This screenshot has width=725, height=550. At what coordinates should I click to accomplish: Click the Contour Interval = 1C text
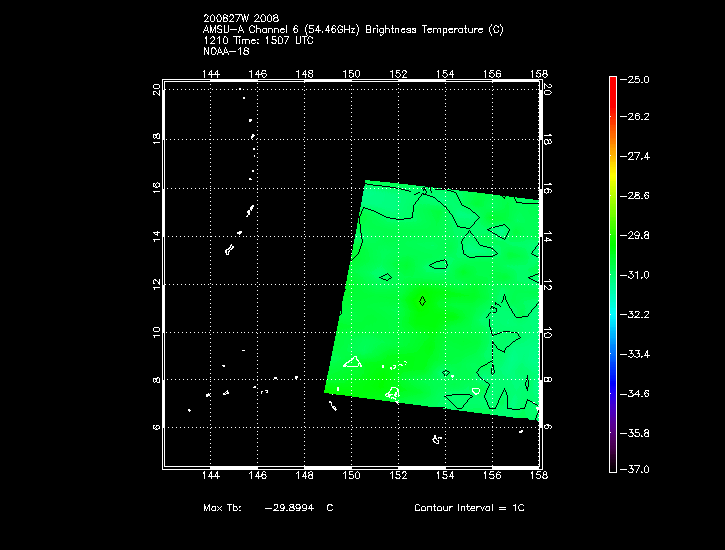(x=469, y=508)
